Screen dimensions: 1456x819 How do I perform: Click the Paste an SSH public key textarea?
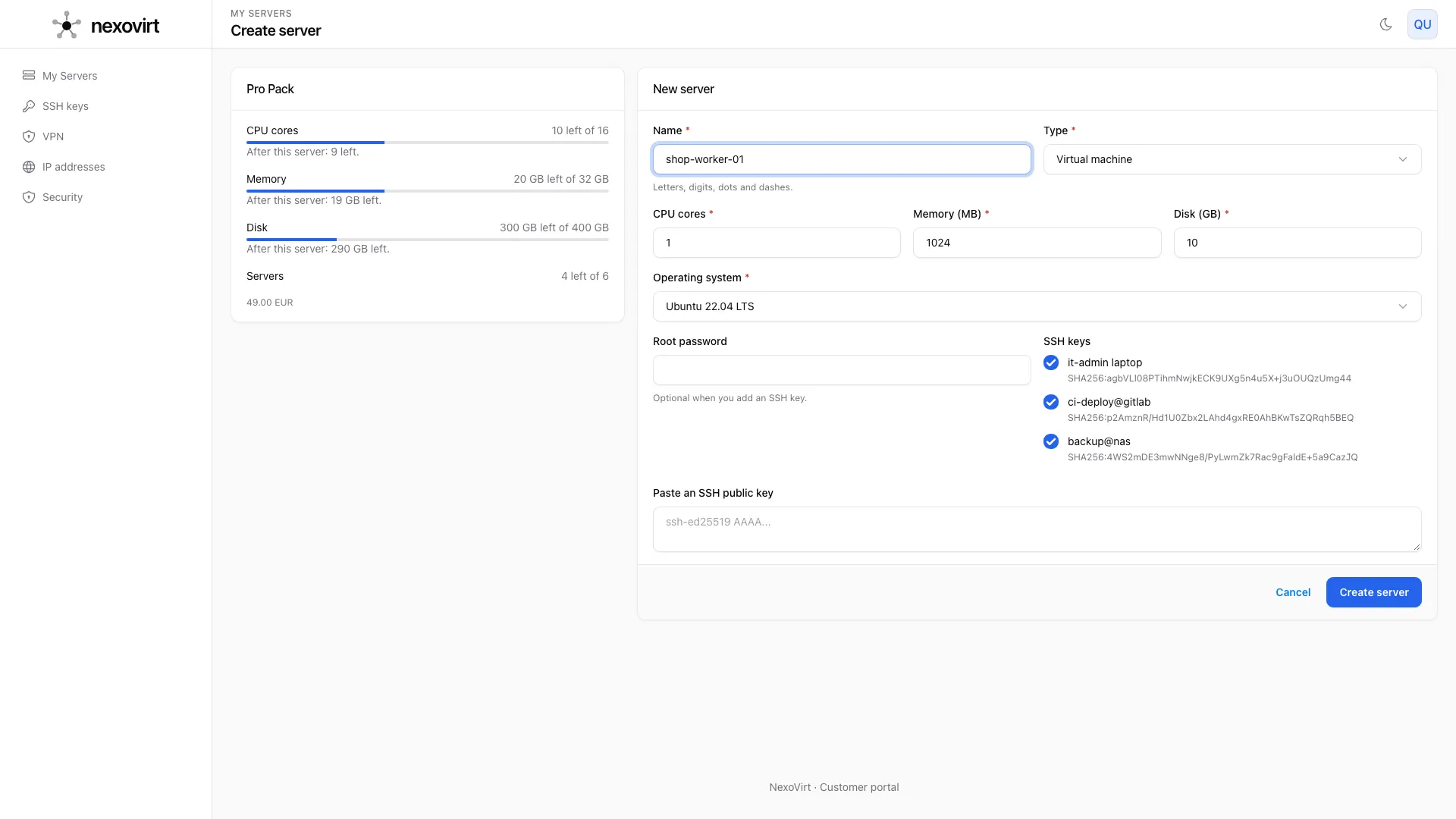(1037, 529)
